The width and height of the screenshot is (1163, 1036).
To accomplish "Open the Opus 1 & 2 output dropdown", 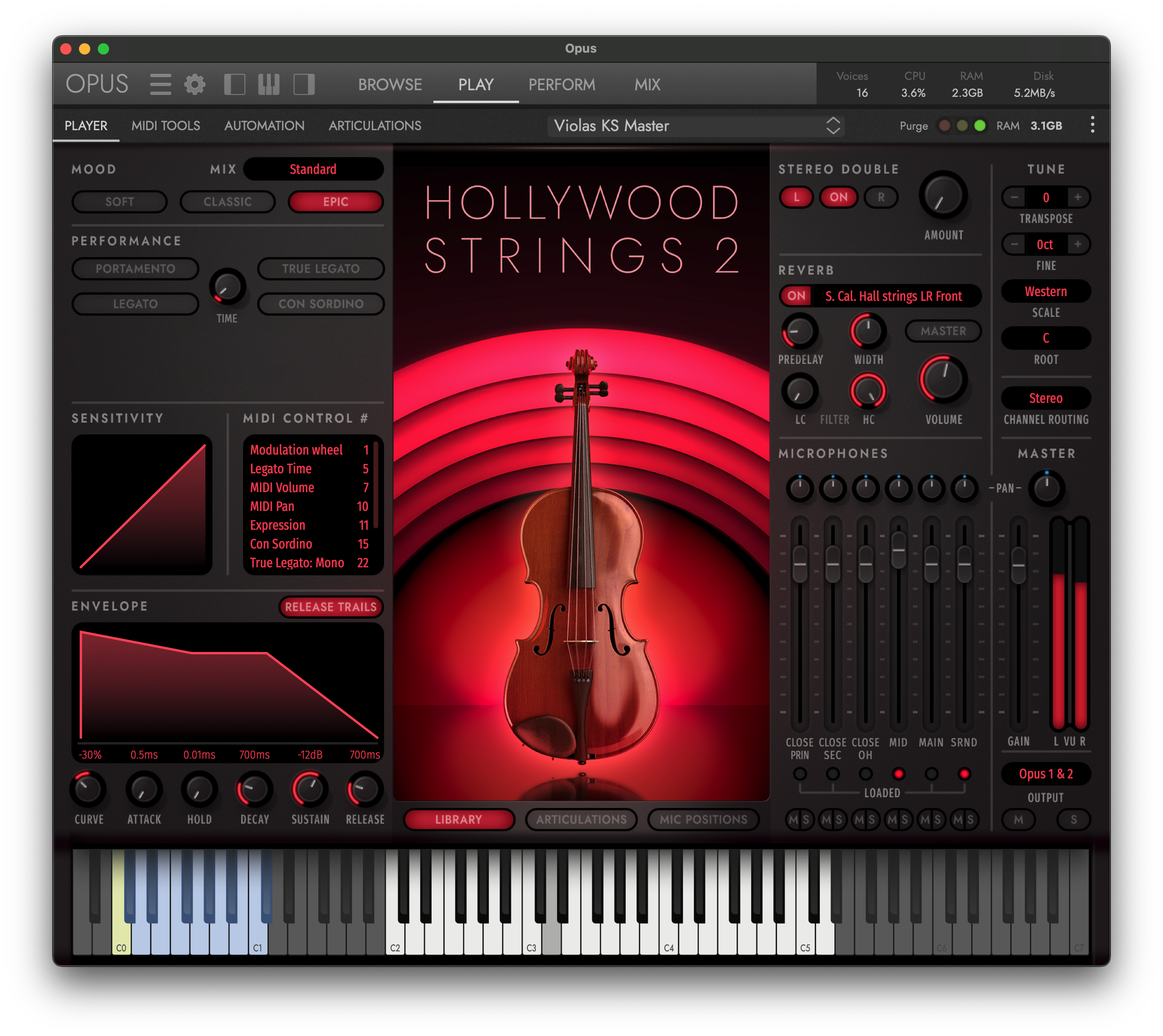I will [1046, 774].
